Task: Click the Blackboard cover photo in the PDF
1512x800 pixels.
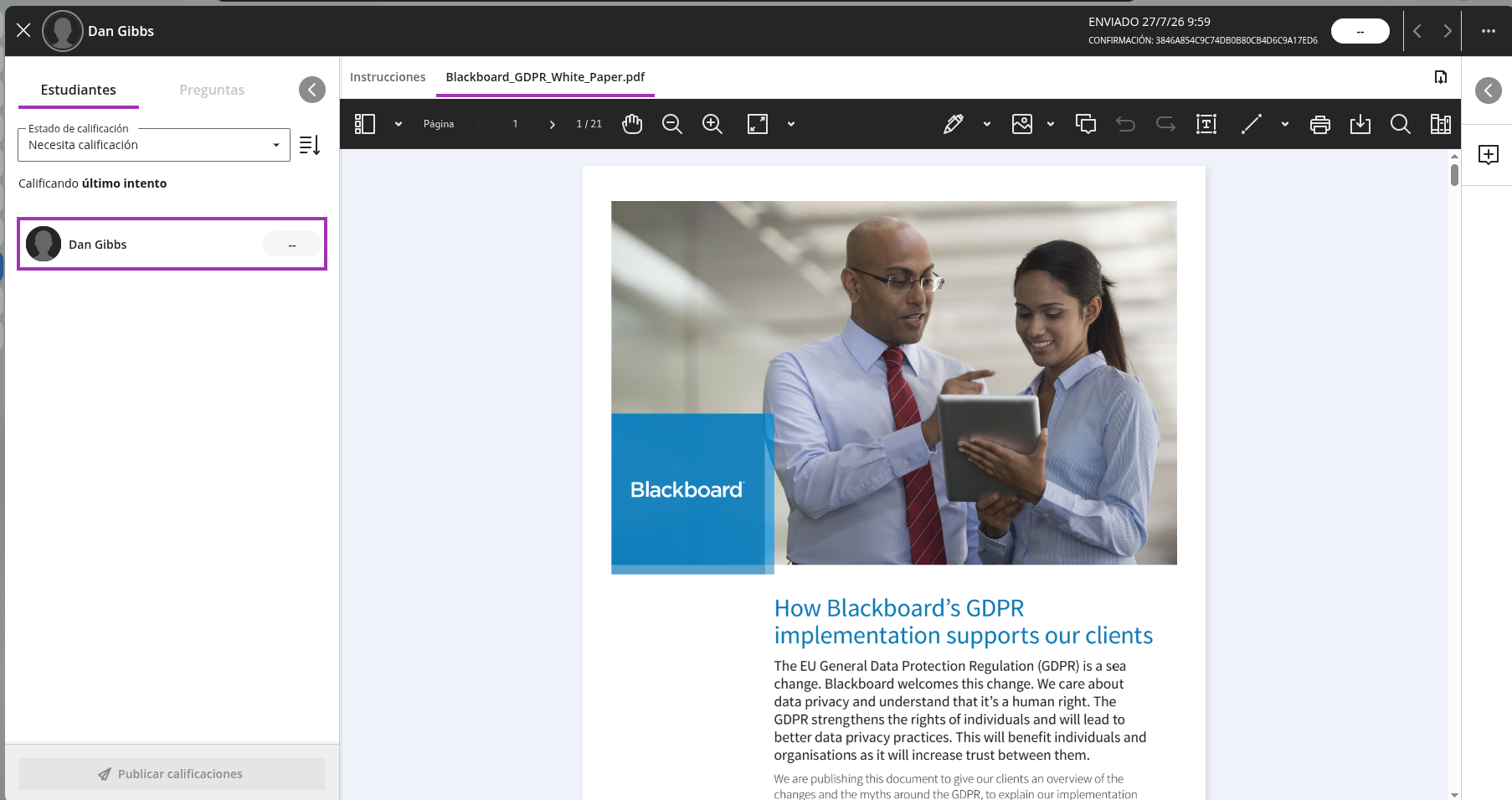Action: (894, 383)
